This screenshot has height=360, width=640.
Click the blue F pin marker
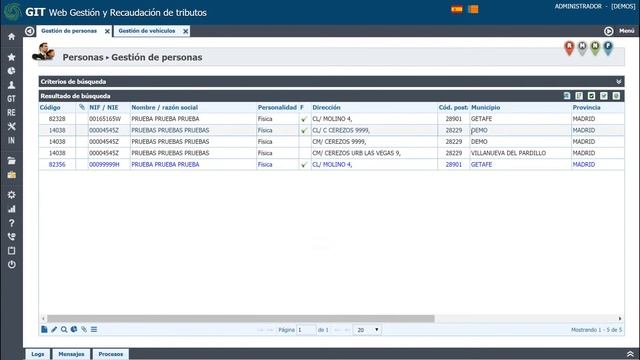(608, 48)
